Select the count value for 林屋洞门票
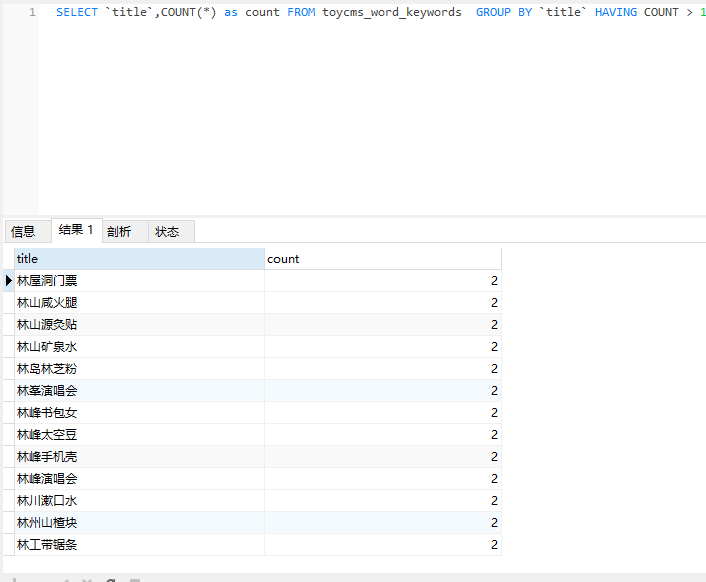Image resolution: width=706 pixels, height=582 pixels. pos(383,281)
